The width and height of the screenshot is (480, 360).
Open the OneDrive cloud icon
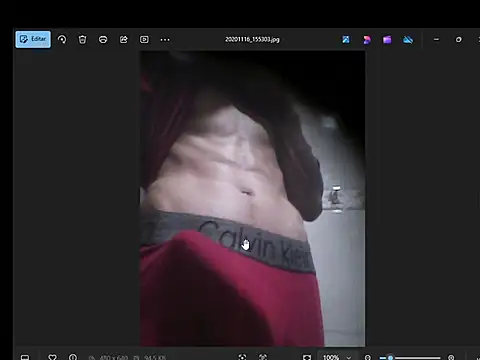408,40
